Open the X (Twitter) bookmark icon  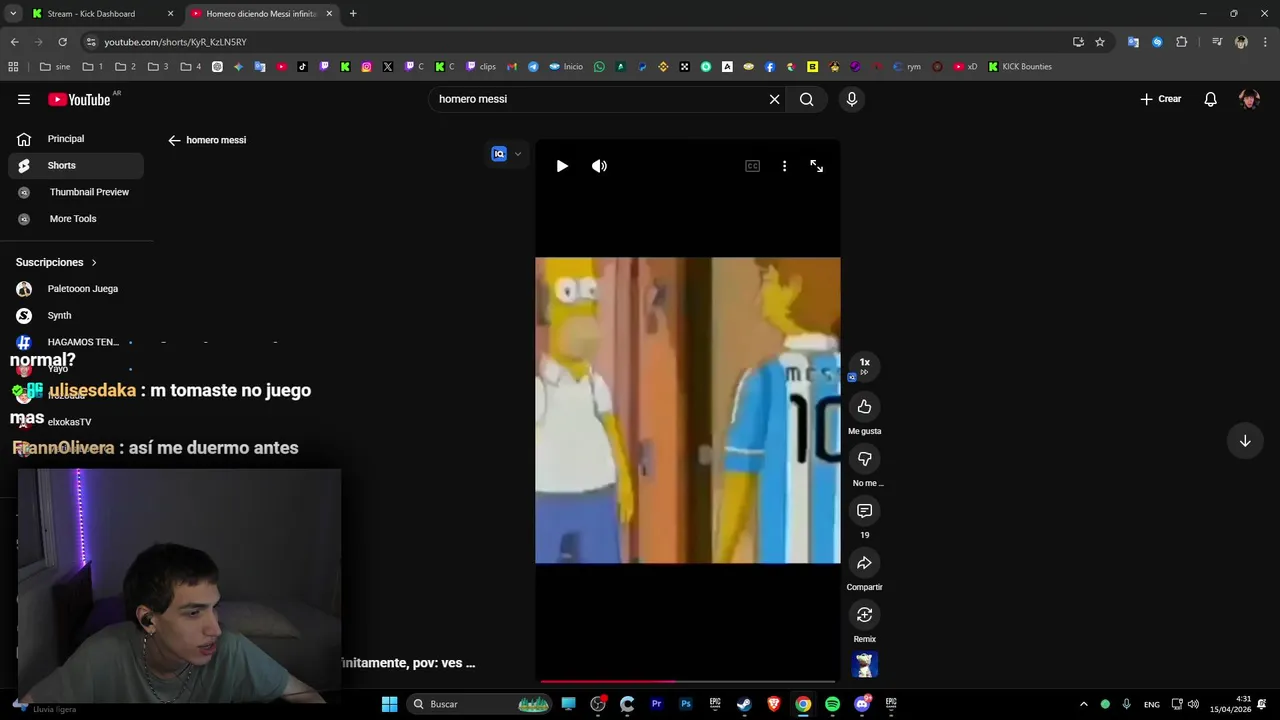coord(388,67)
